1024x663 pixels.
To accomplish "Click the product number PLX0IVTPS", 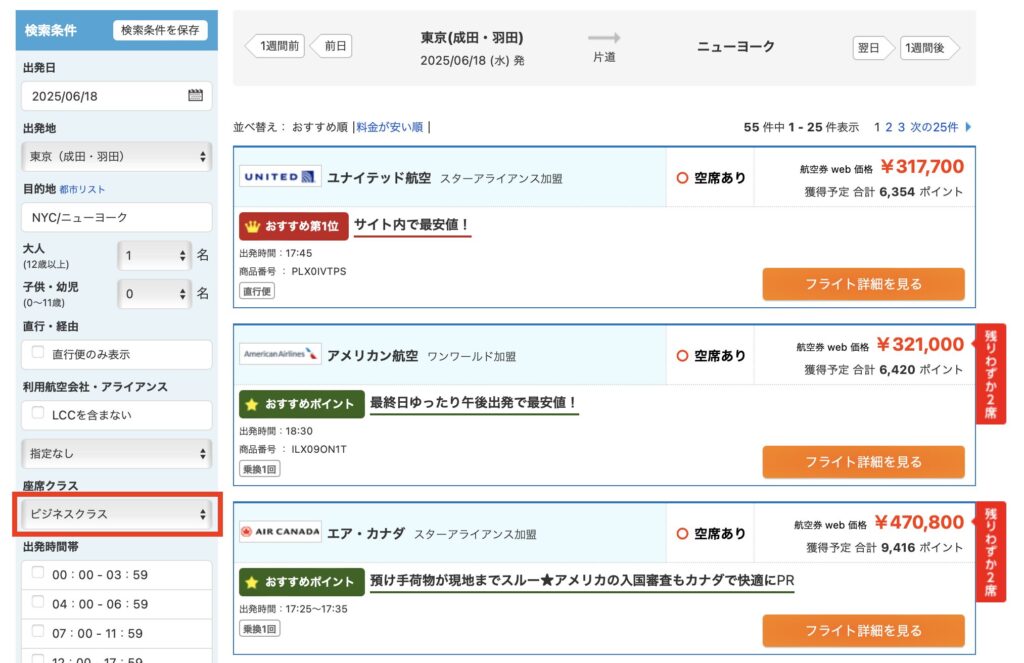I will [319, 271].
